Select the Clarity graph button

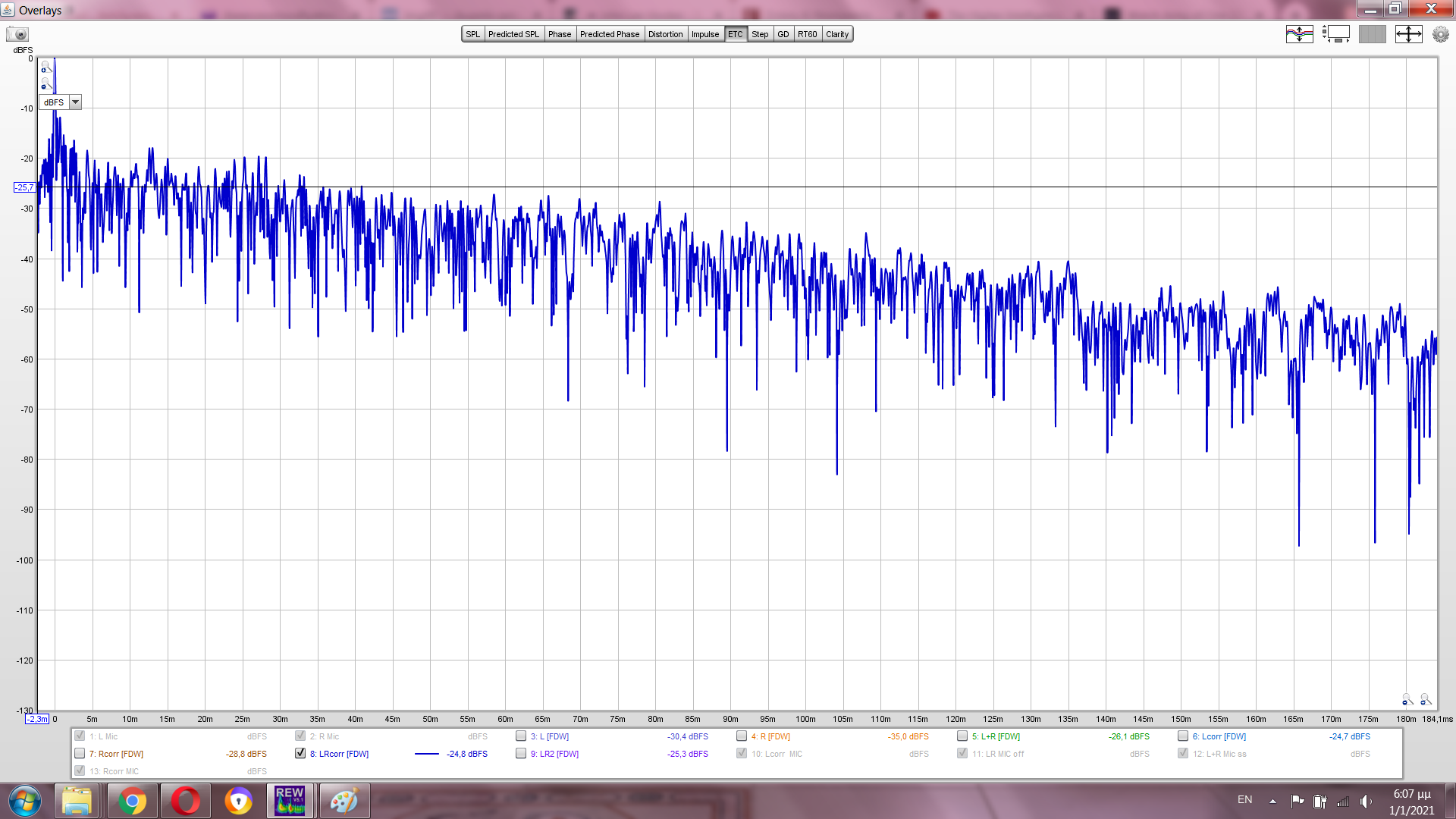point(837,34)
